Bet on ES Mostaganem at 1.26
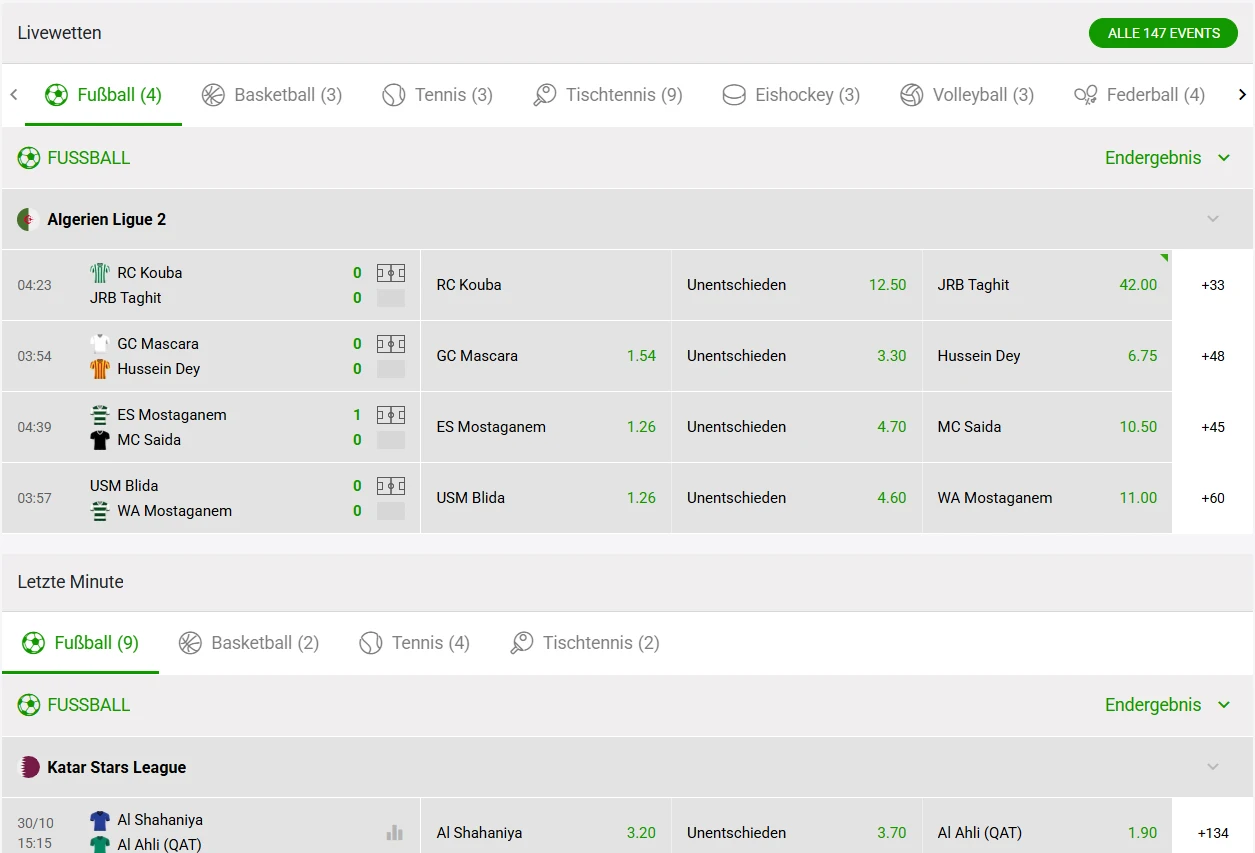 pyautogui.click(x=546, y=427)
